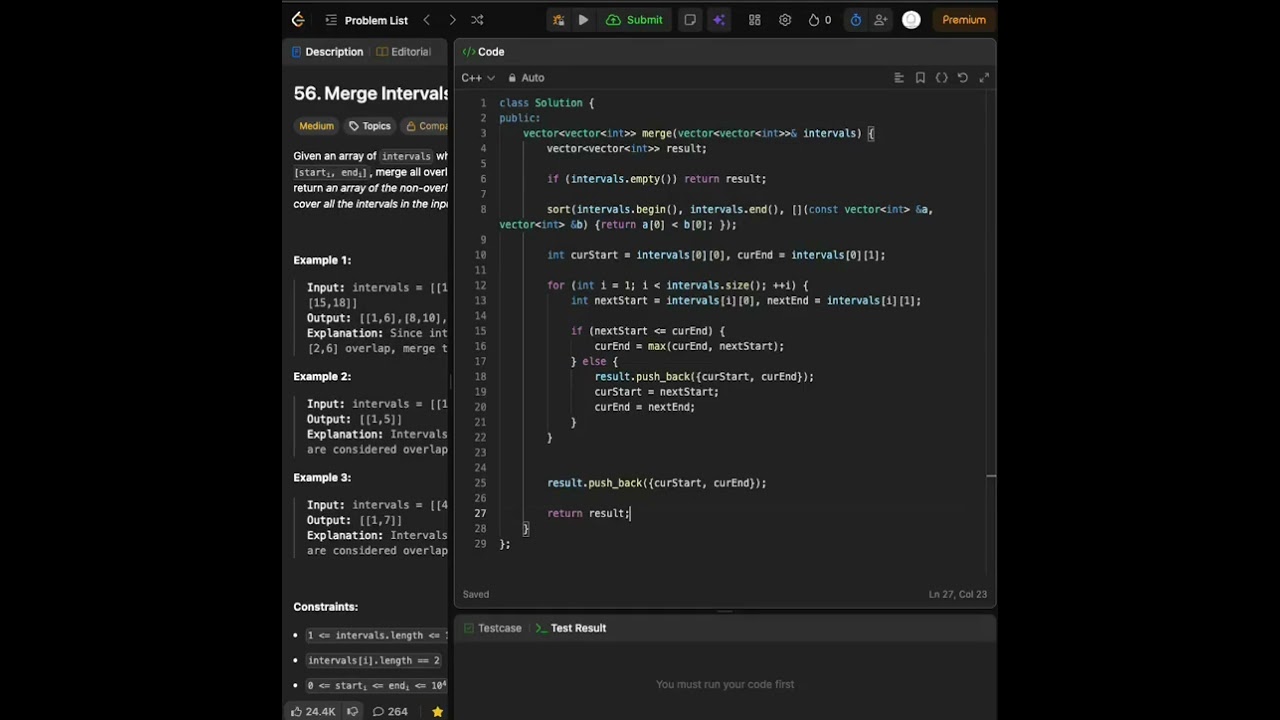
Task: Submit the solution
Action: tap(634, 20)
